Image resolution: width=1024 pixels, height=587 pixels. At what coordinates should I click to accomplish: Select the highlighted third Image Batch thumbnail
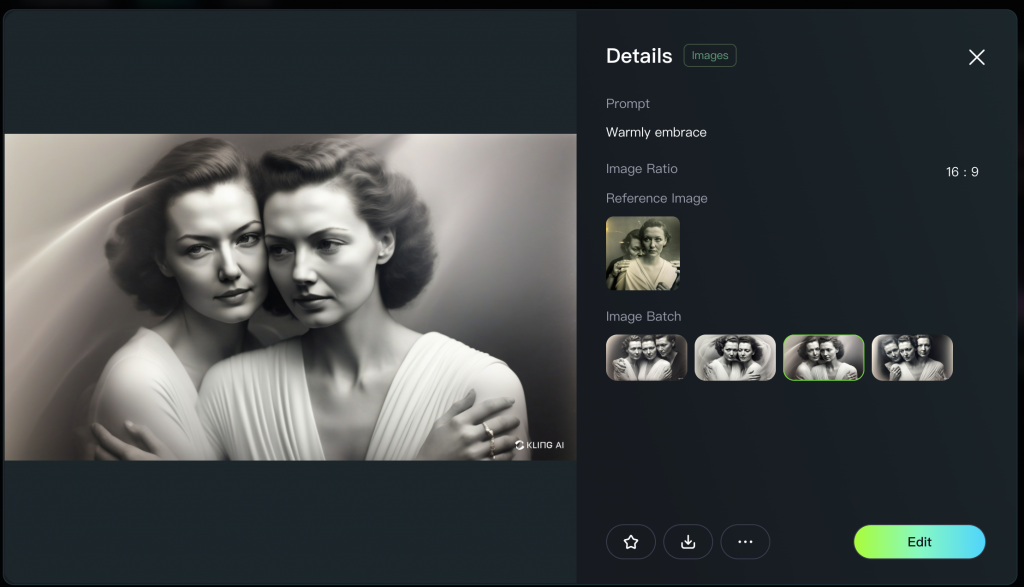tap(824, 358)
